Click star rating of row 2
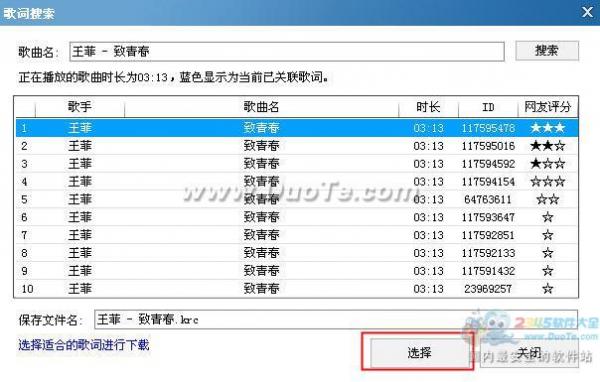This screenshot has height=382, width=600. [x=548, y=146]
